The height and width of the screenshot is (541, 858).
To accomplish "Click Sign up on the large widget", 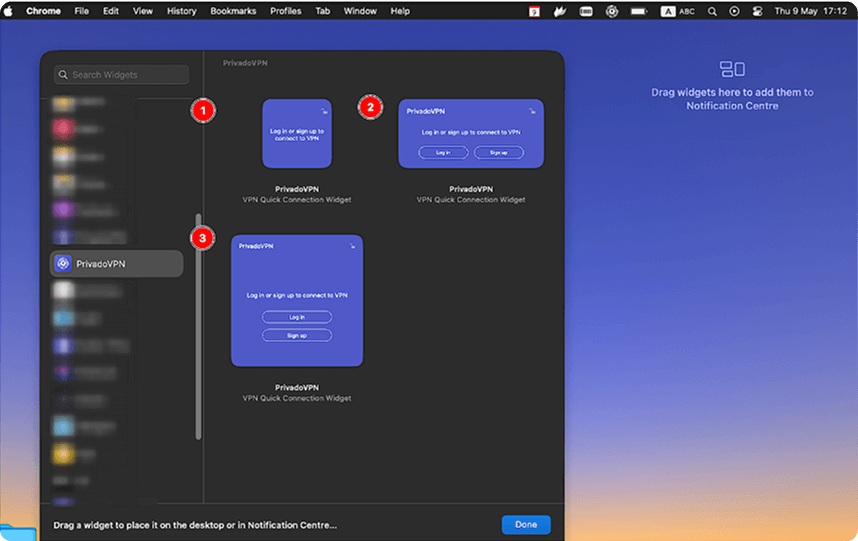I will tap(297, 335).
